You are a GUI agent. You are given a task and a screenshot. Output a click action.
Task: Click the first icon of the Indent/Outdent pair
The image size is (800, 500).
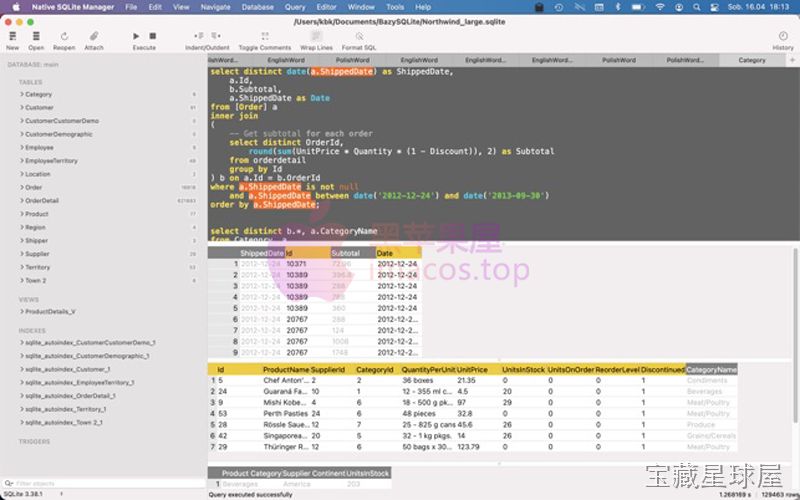pyautogui.click(x=198, y=36)
